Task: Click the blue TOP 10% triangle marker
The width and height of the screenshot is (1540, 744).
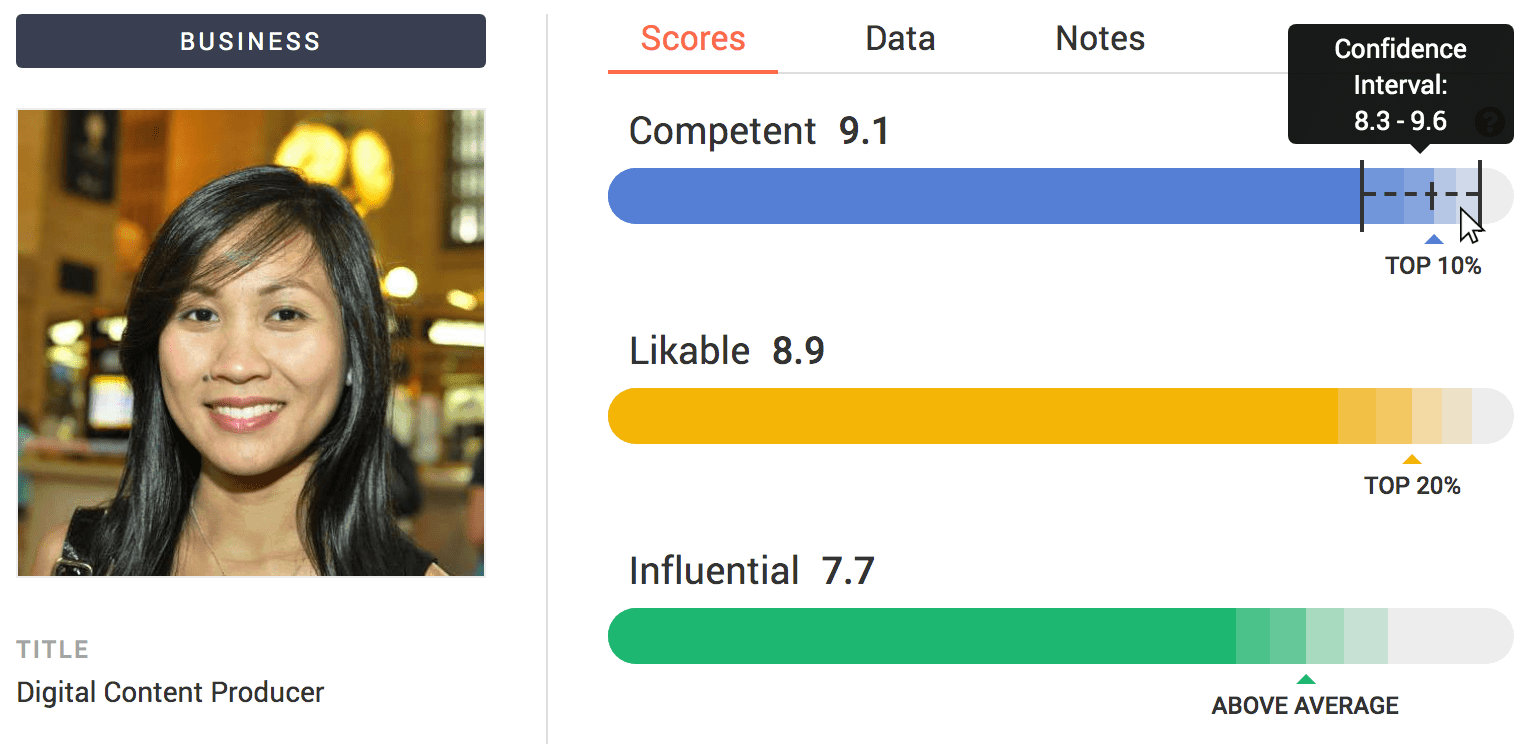Action: tap(1433, 239)
